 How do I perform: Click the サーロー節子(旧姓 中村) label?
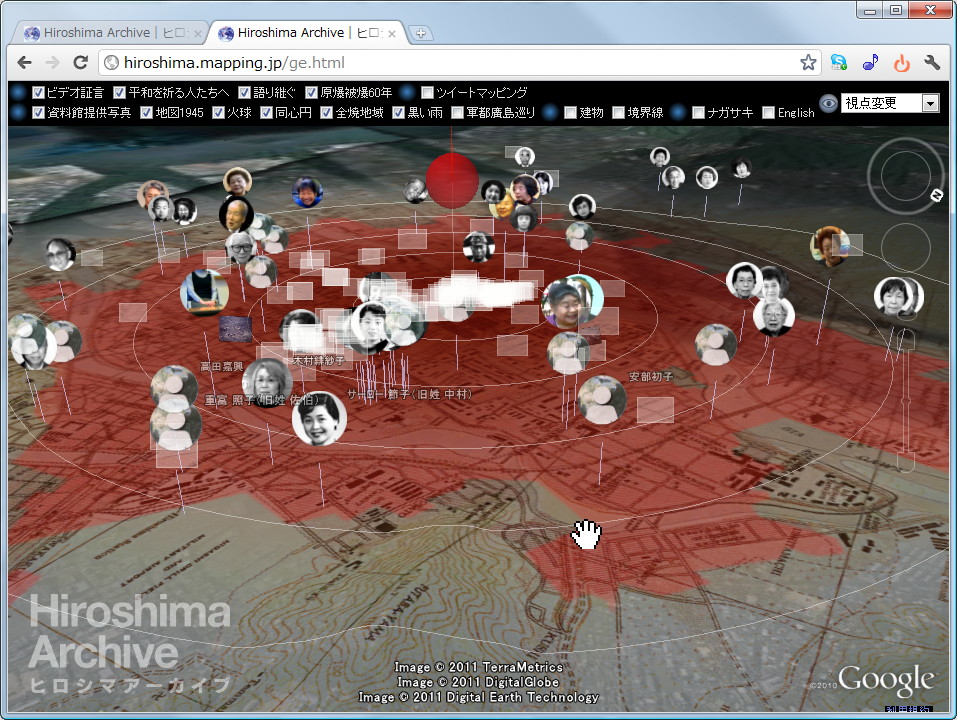point(410,394)
